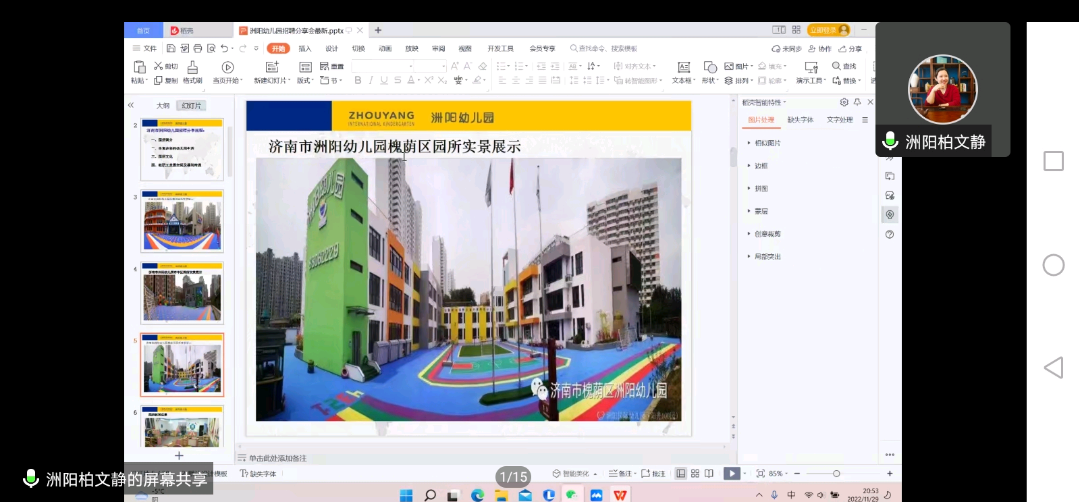
Task: Click the Undo arrow icon
Action: point(224,48)
